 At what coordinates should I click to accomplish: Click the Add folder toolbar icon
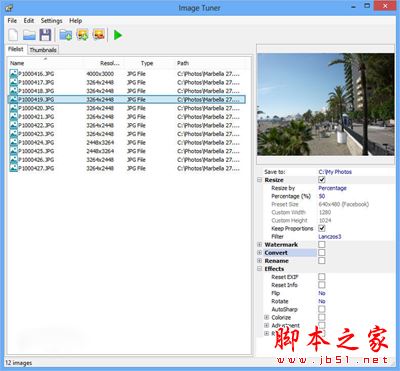click(66, 35)
